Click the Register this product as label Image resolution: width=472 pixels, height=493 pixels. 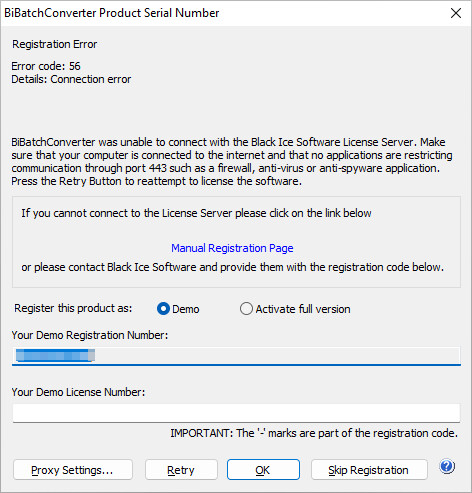(x=73, y=308)
